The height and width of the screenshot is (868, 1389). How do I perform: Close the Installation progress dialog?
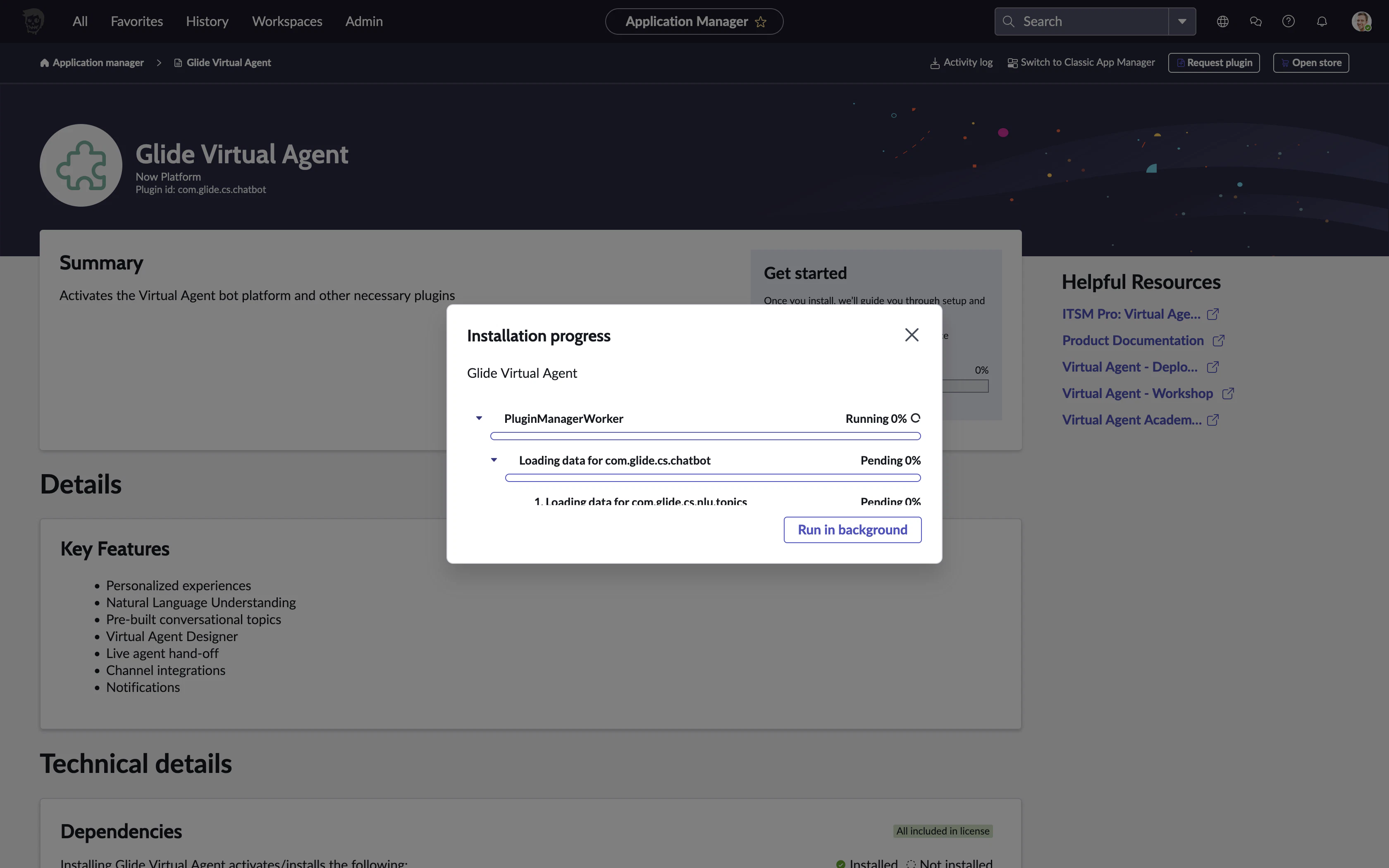point(912,335)
